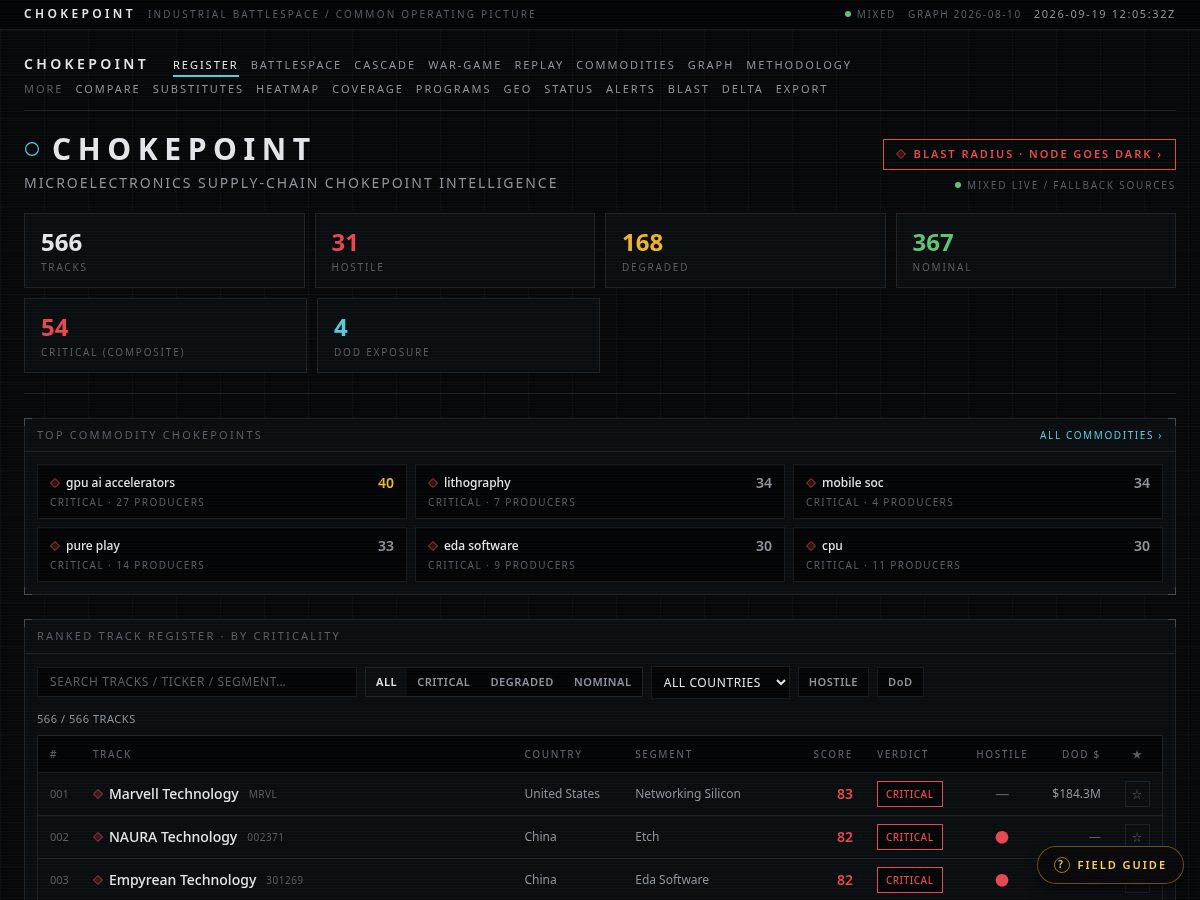Viewport: 1200px width, 900px height.
Task: Select the ALL verdict filter
Action: click(386, 682)
